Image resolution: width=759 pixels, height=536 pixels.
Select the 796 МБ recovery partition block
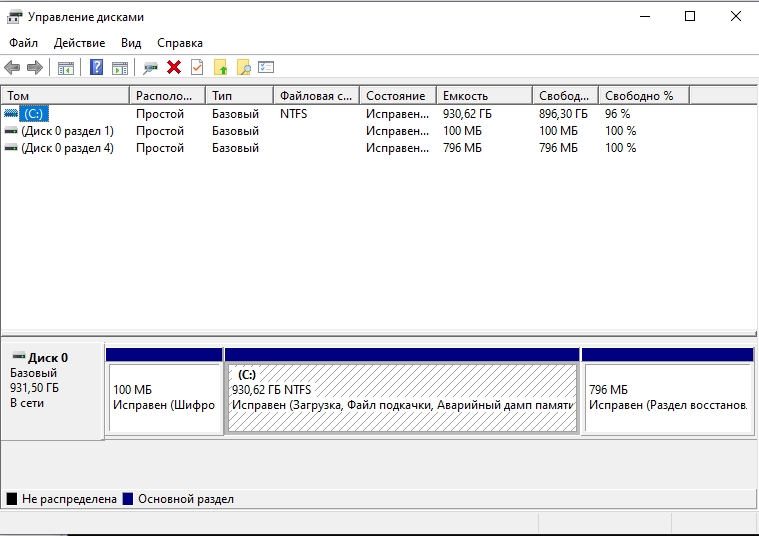(x=667, y=397)
